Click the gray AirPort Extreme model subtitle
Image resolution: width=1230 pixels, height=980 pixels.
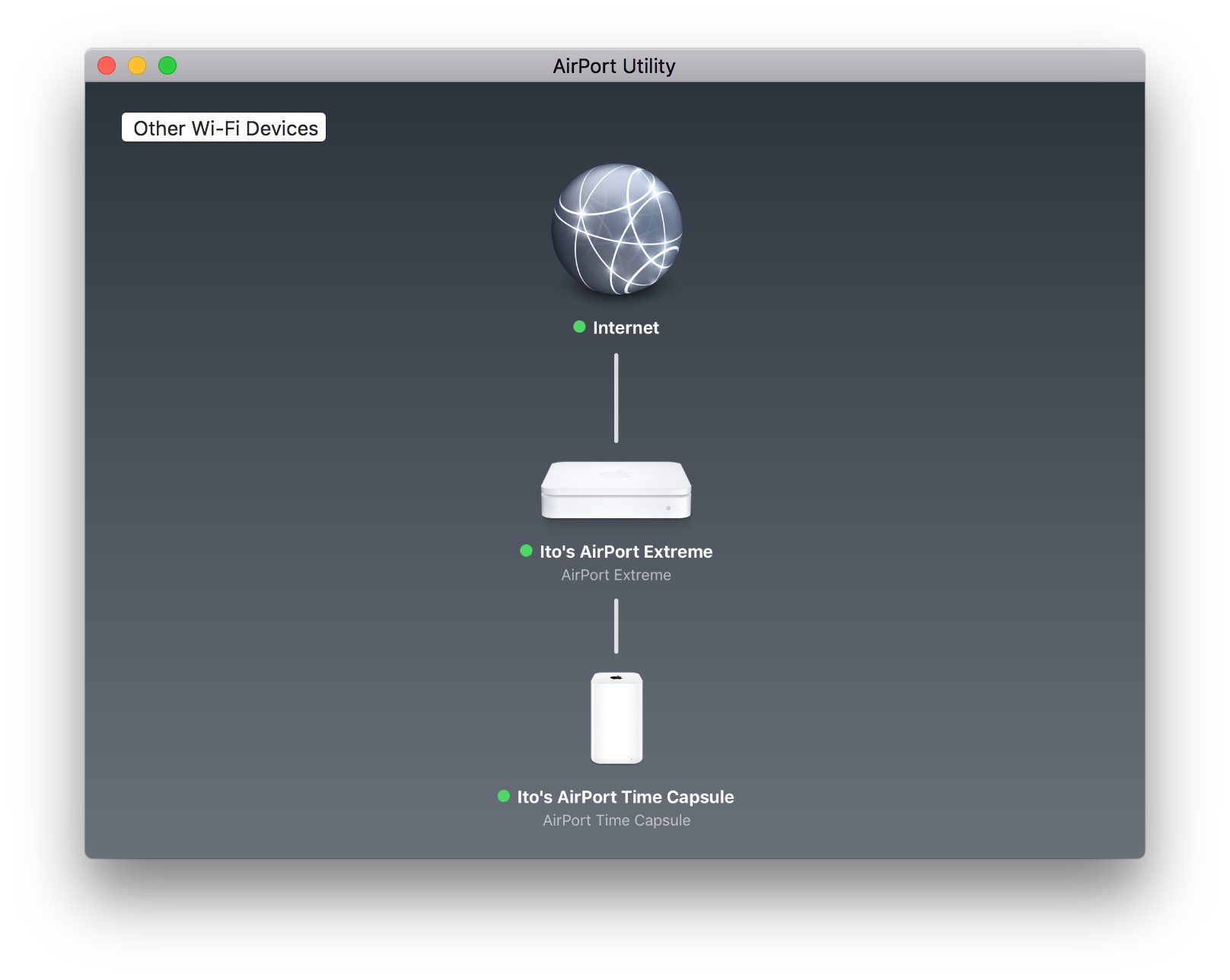click(616, 575)
